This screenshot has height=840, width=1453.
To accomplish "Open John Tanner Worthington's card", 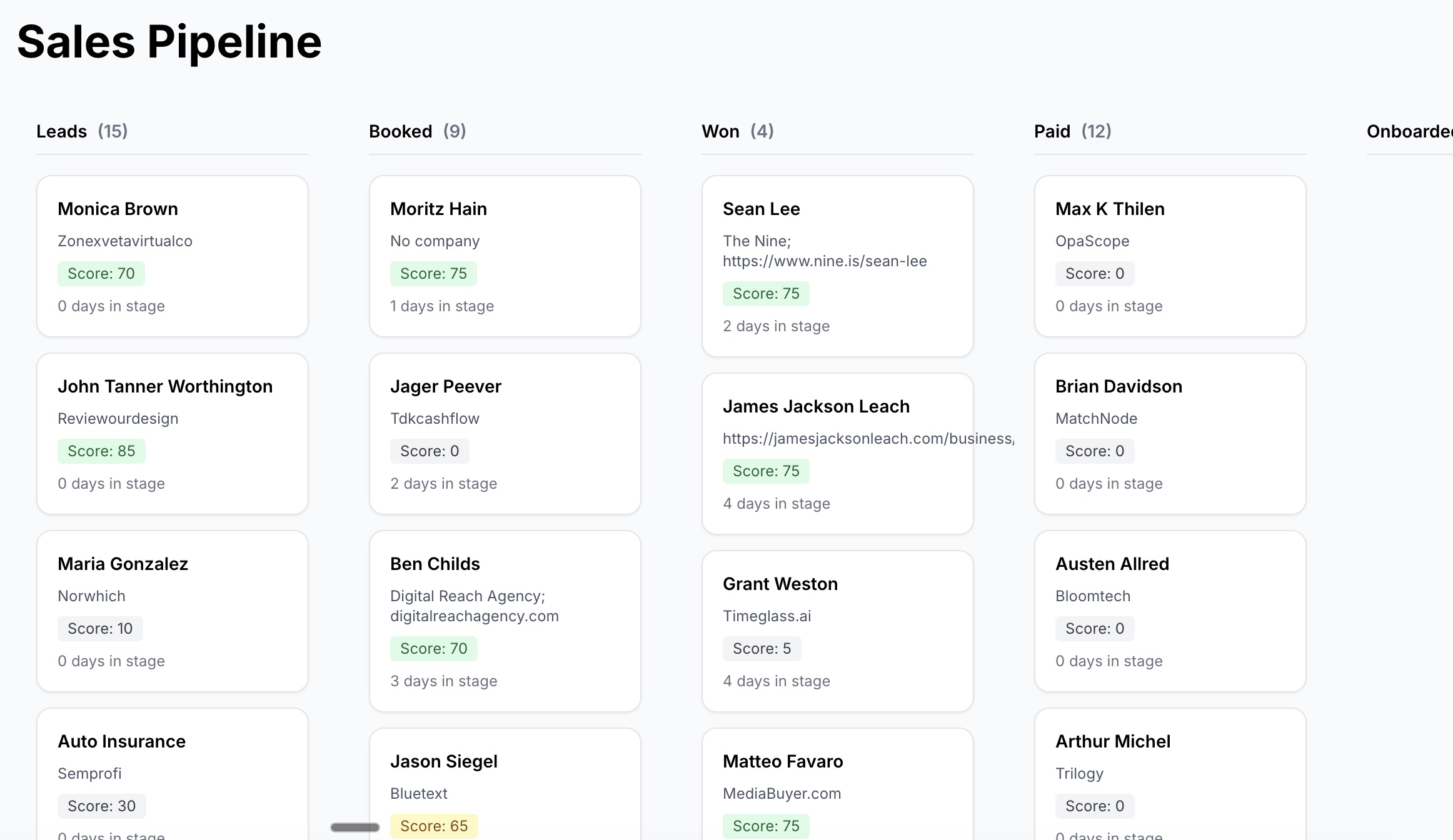I will point(172,433).
